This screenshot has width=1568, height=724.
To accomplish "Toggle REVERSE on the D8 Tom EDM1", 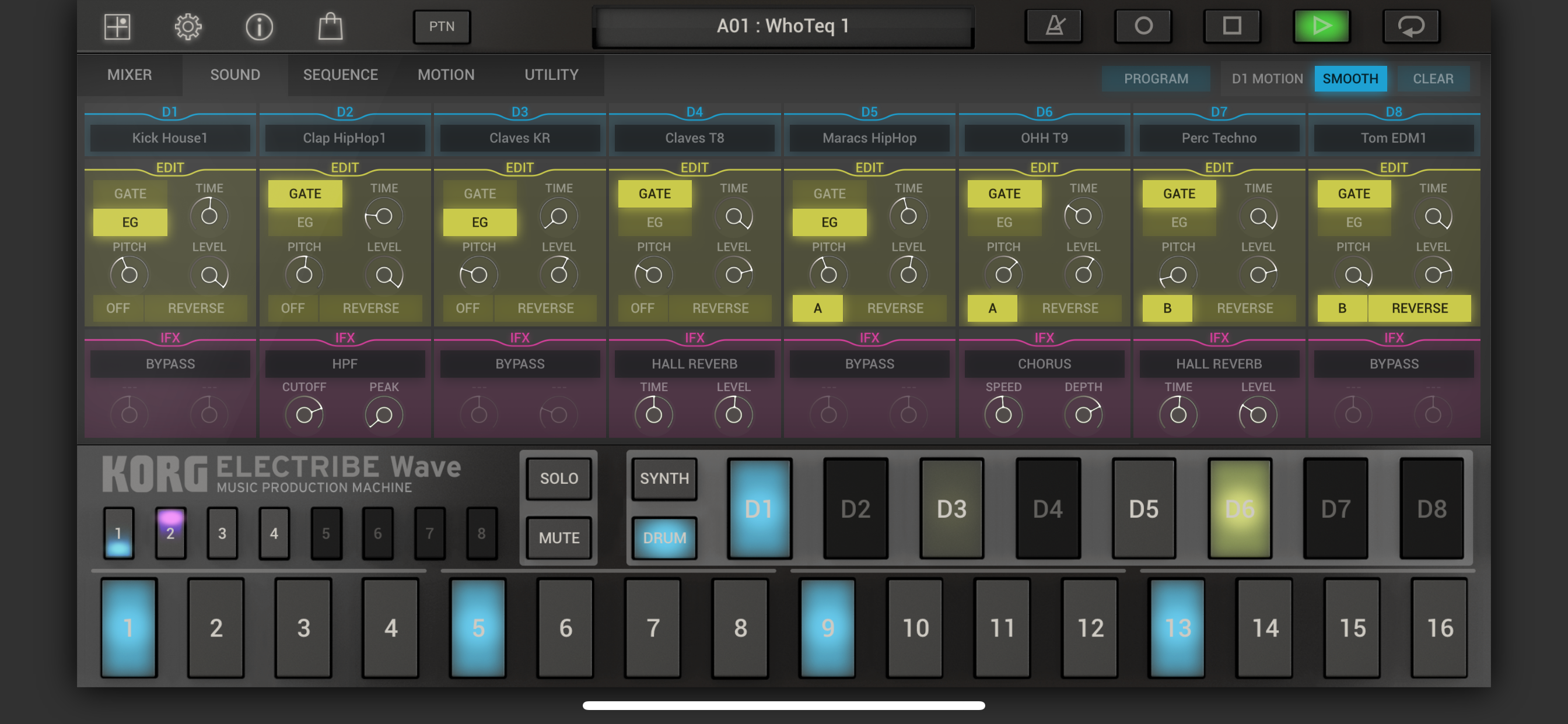I will click(1419, 308).
